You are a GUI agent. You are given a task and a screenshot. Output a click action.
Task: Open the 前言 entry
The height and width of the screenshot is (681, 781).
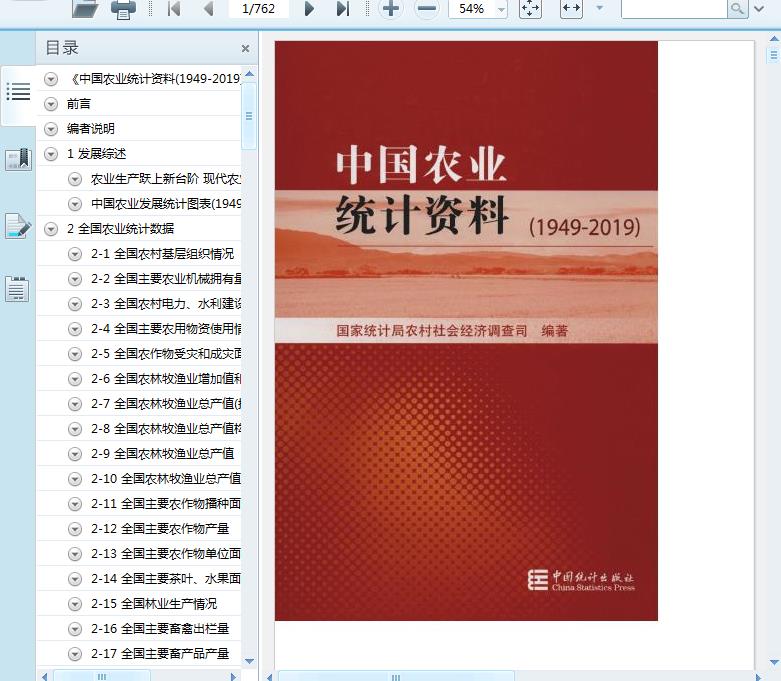[x=79, y=104]
